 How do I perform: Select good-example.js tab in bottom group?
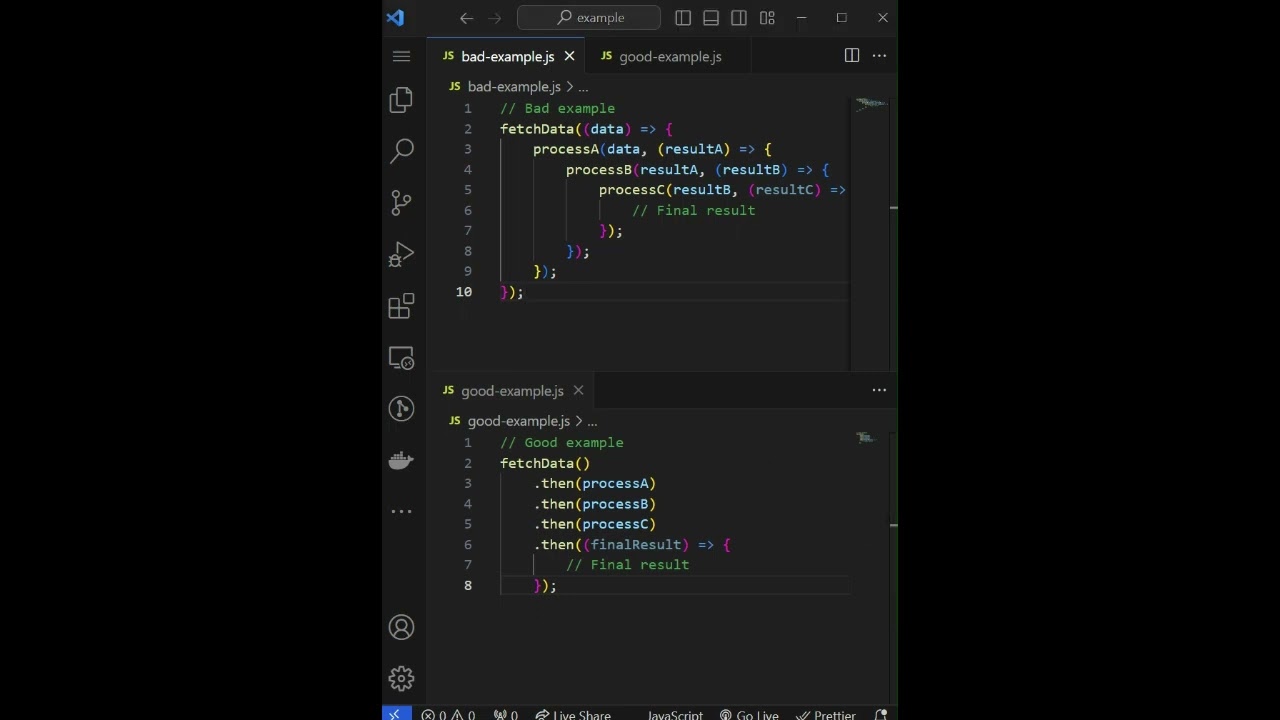pyautogui.click(x=512, y=390)
